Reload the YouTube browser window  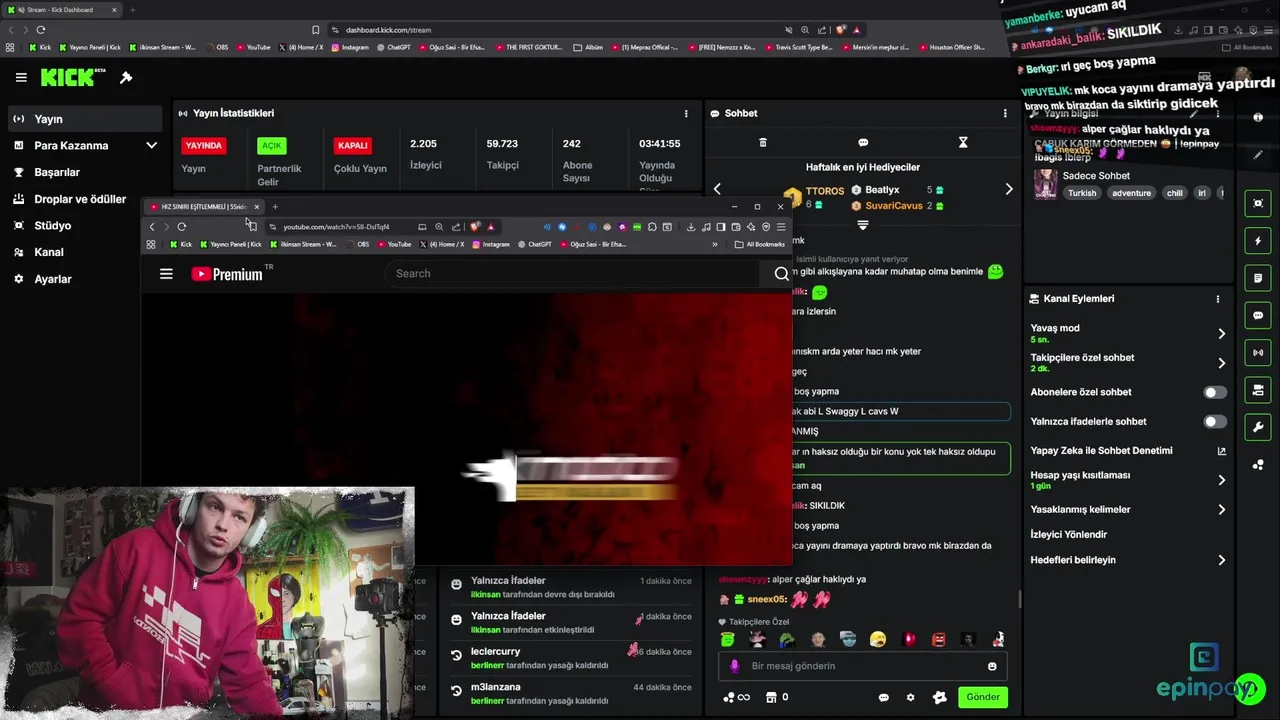point(182,226)
